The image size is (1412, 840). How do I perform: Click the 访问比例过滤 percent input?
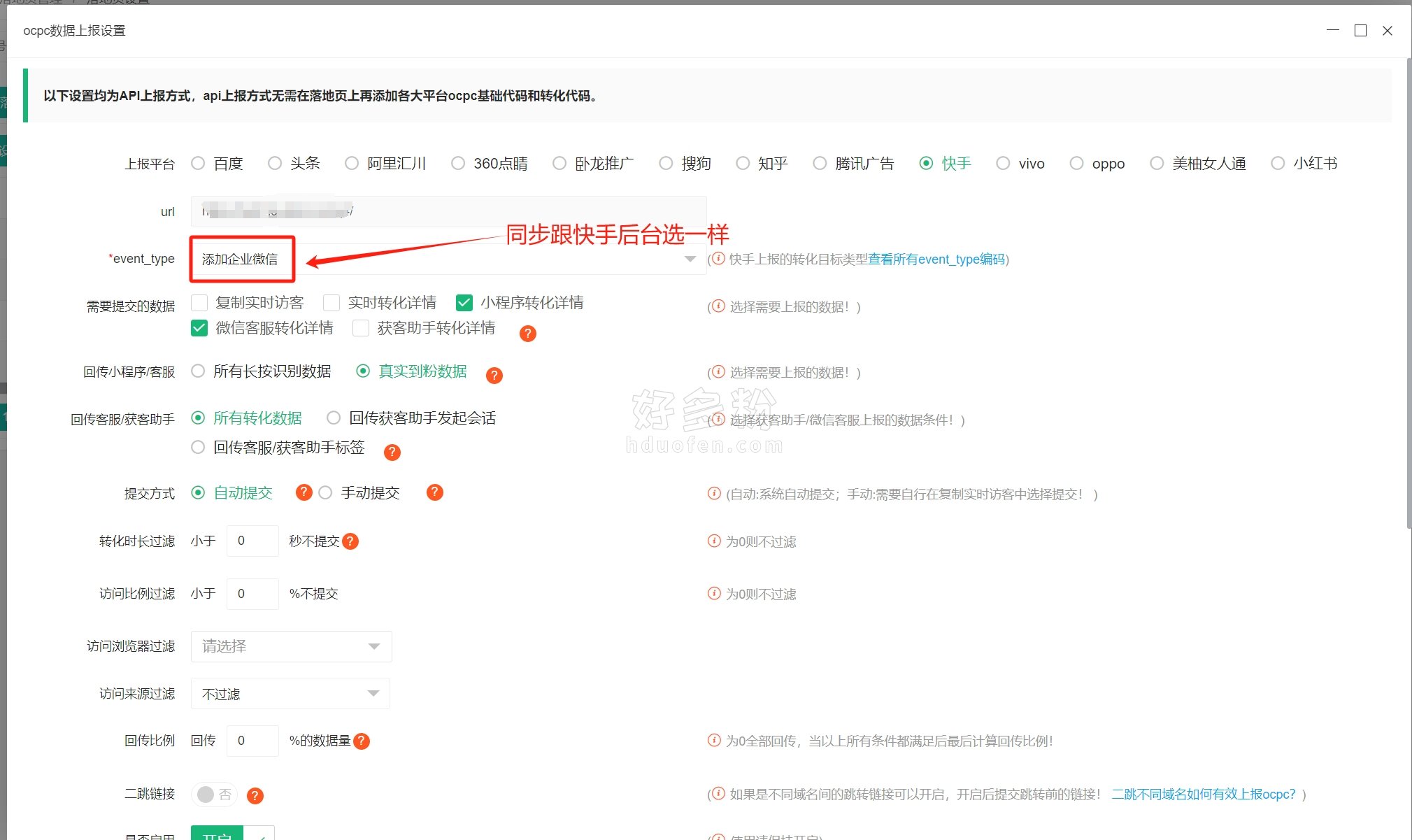(x=252, y=593)
